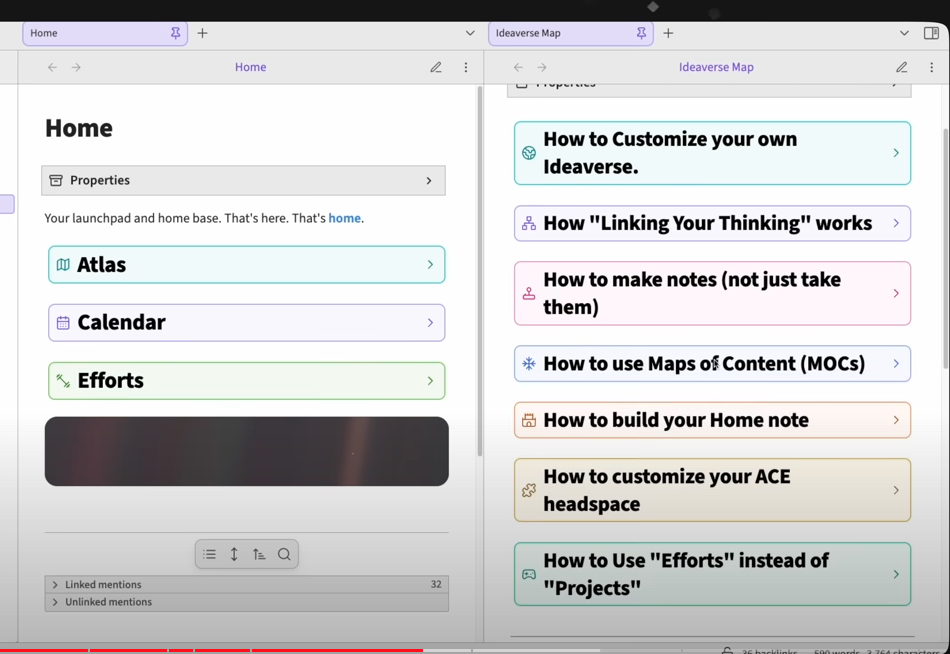
Task: Navigate forward in the Ideaverse Map pane
Action: coord(542,67)
